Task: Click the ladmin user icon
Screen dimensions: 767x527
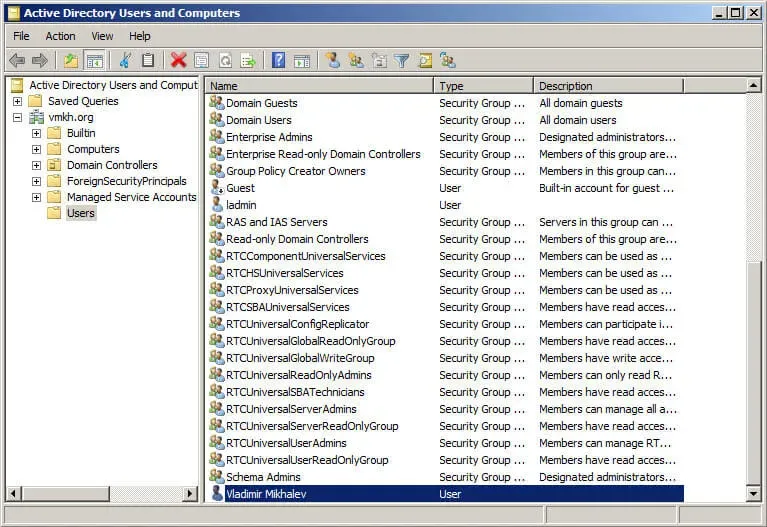Action: 217,205
